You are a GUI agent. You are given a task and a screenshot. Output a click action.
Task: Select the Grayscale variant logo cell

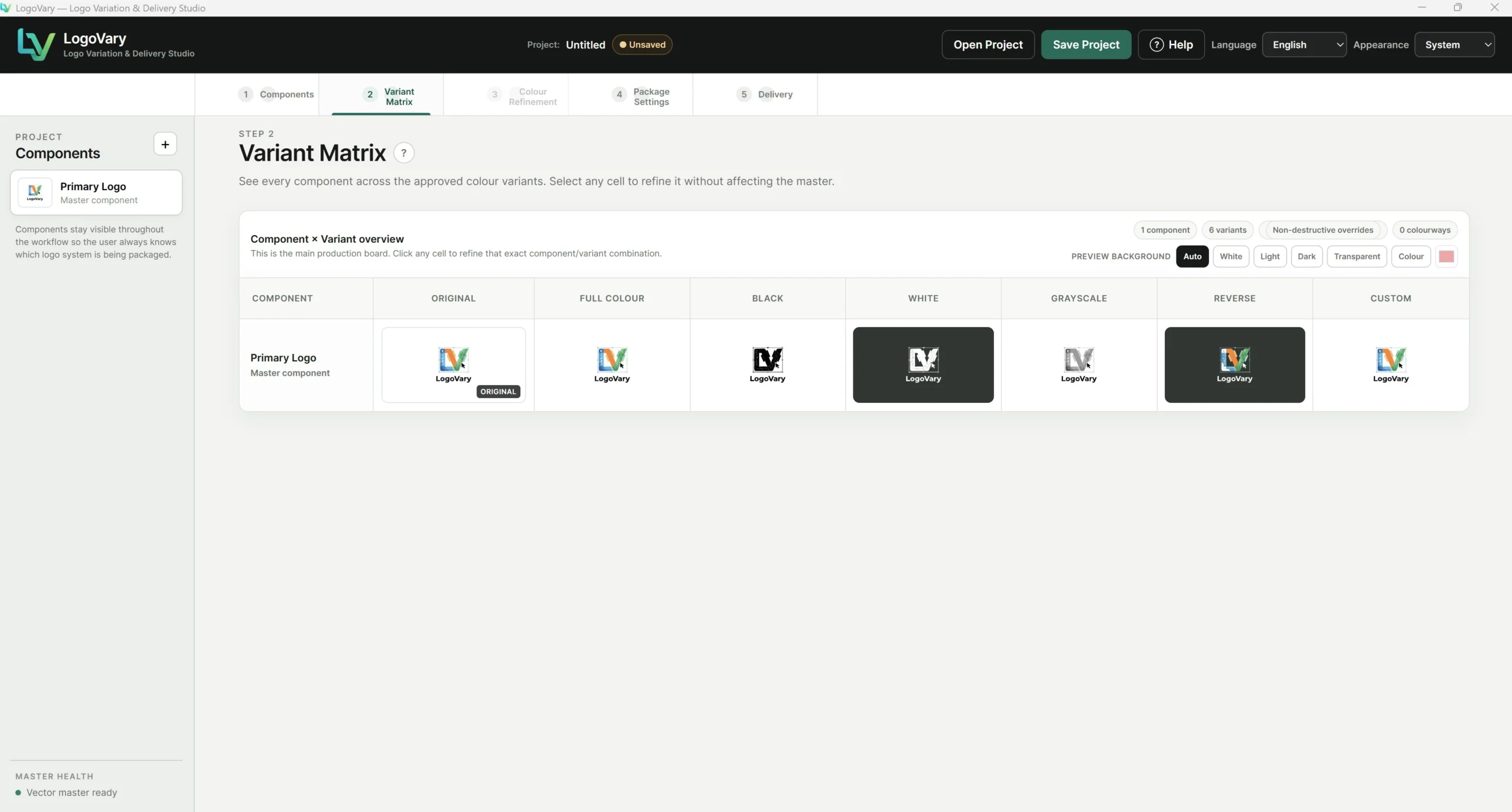pos(1078,365)
